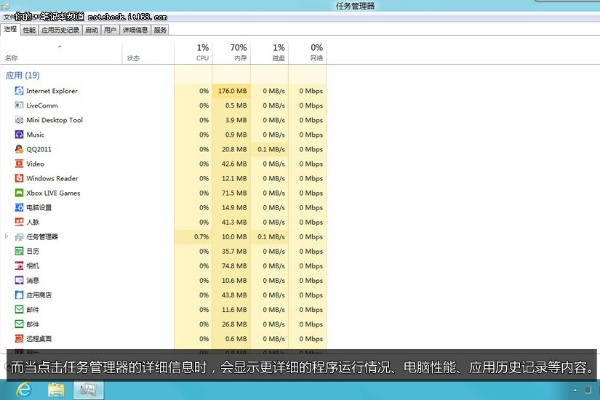This screenshot has height=400, width=600.
Task: Open the 应用历史记录 tab
Action: point(60,30)
